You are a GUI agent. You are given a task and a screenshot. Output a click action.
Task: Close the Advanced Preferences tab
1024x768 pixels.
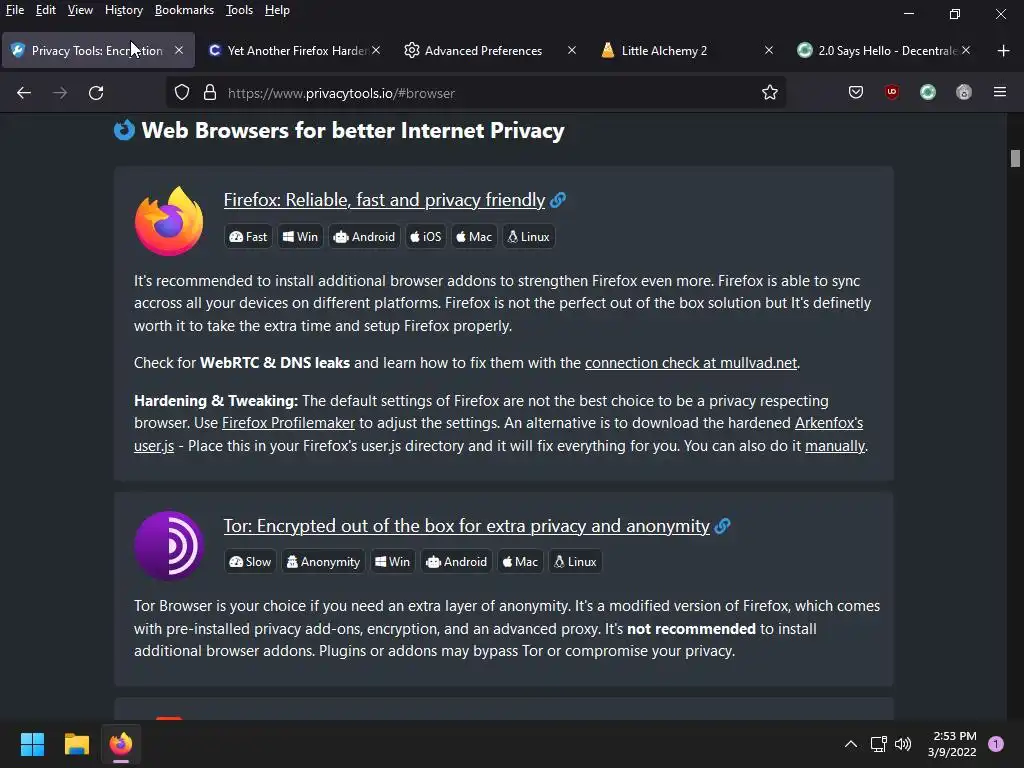[571, 50]
